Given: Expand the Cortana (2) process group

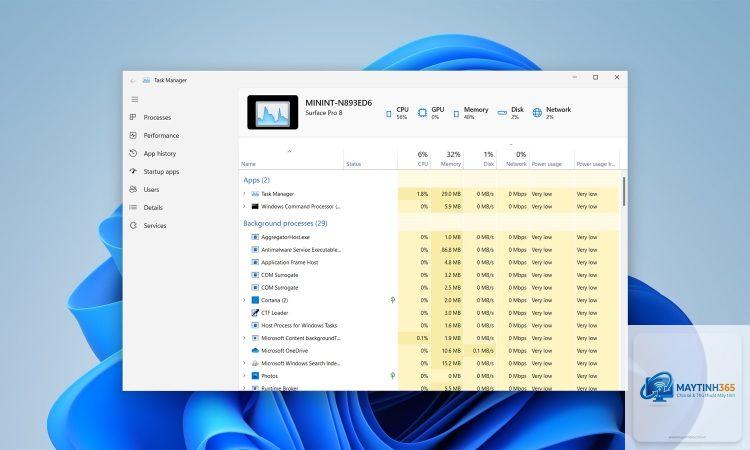Looking at the screenshot, I should click(x=244, y=300).
